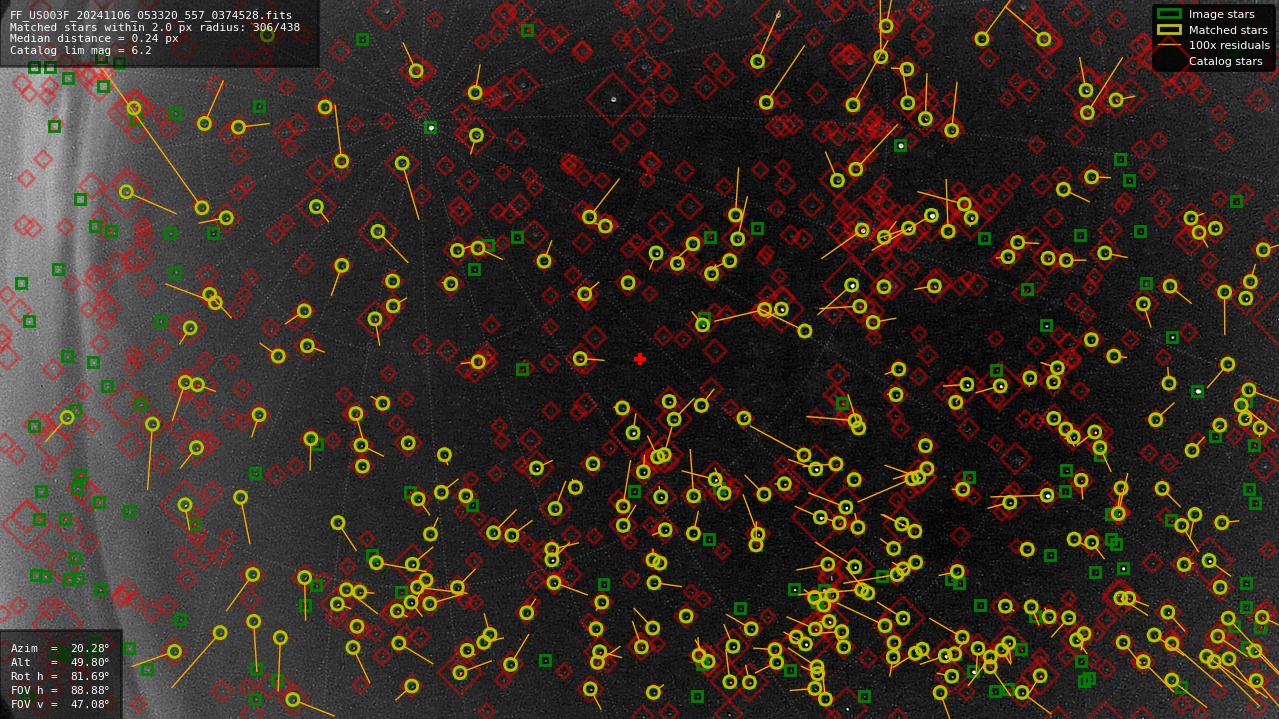Click the 'FOV h = 88.88°' value

tap(60, 691)
